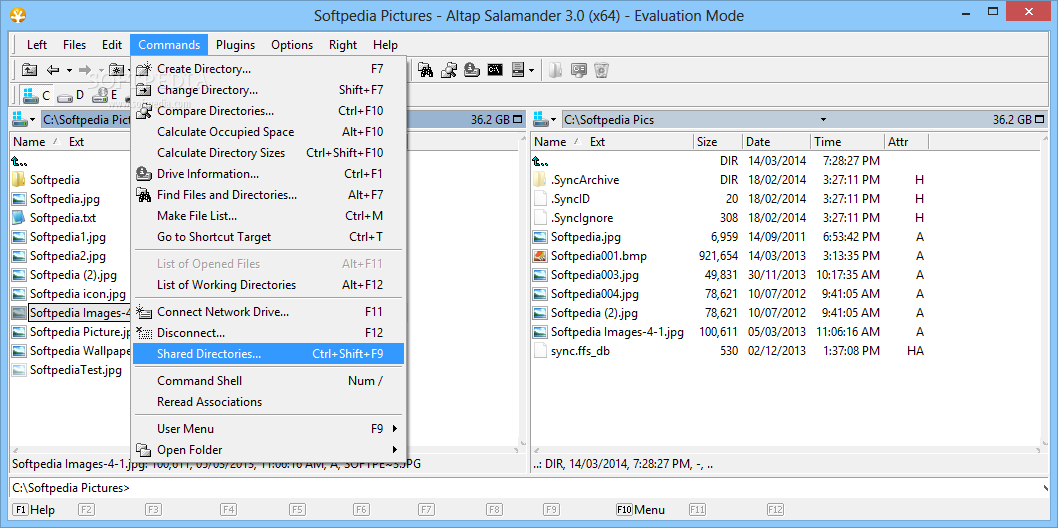Open the Help menu
Viewport: 1058px width, 528px height.
click(385, 45)
